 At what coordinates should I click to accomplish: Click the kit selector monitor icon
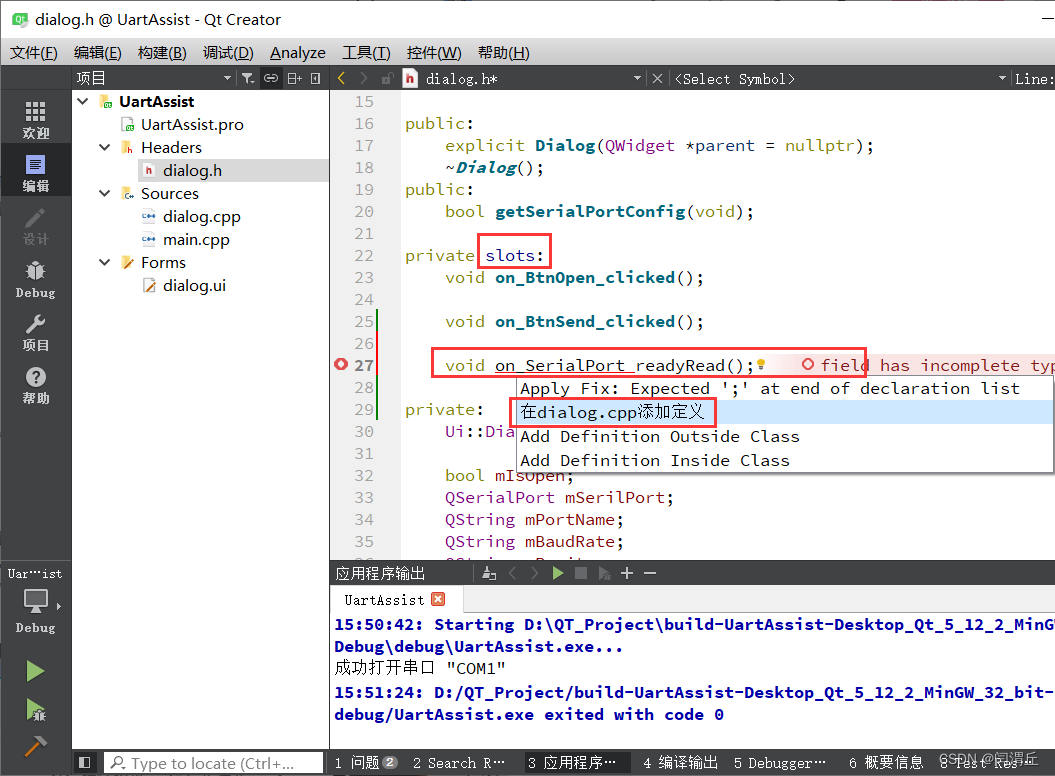pos(36,600)
